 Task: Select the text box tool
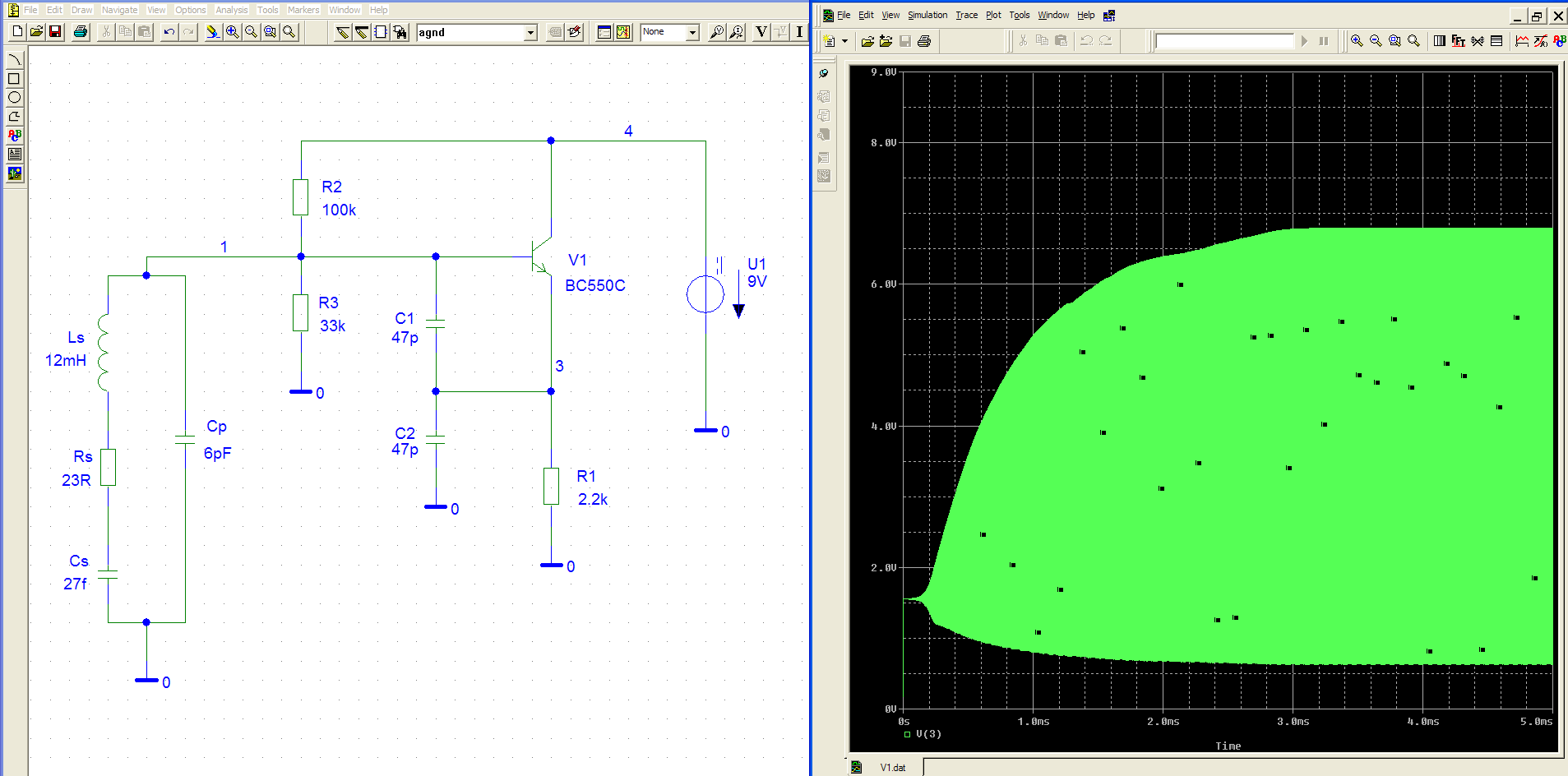(x=15, y=154)
